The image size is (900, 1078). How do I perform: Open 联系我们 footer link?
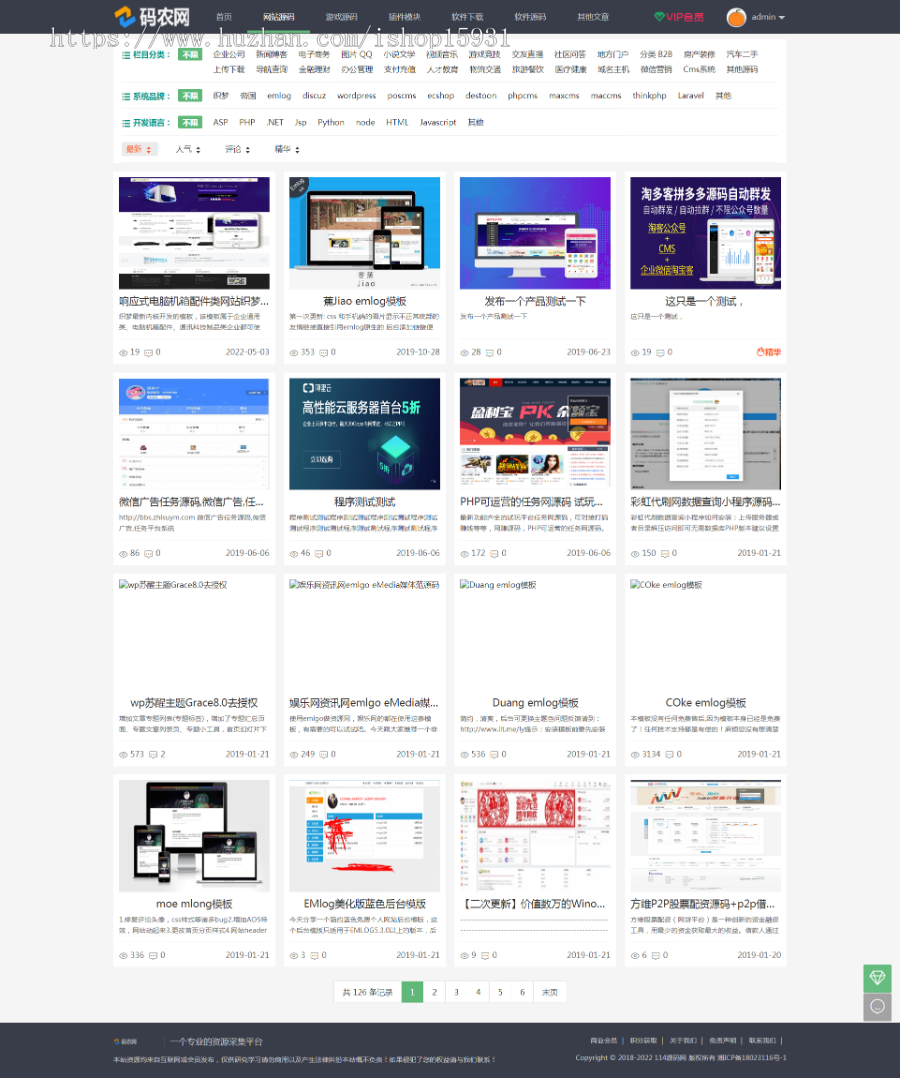pyautogui.click(x=762, y=1040)
